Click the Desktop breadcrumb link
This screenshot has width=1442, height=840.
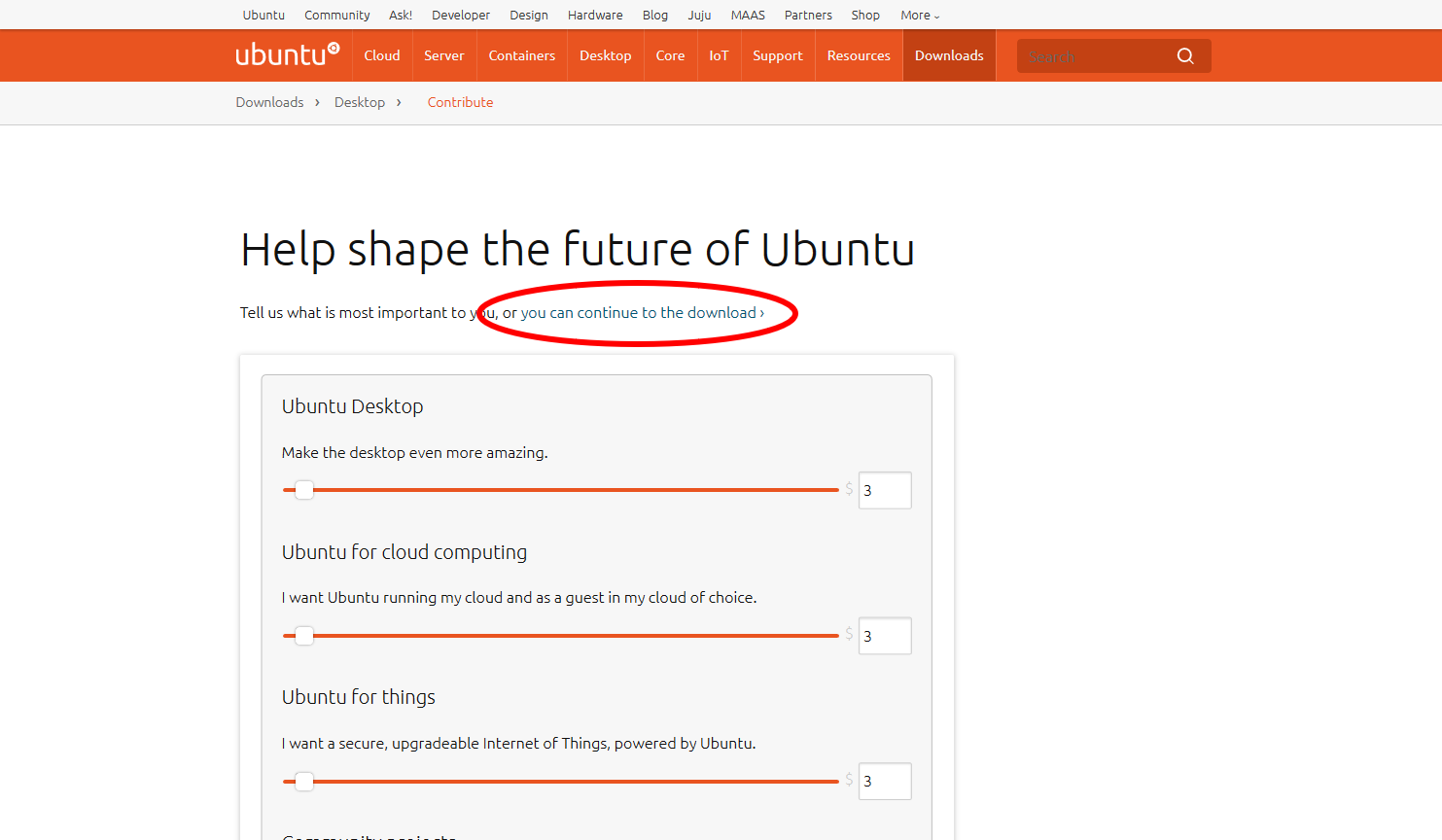click(360, 102)
